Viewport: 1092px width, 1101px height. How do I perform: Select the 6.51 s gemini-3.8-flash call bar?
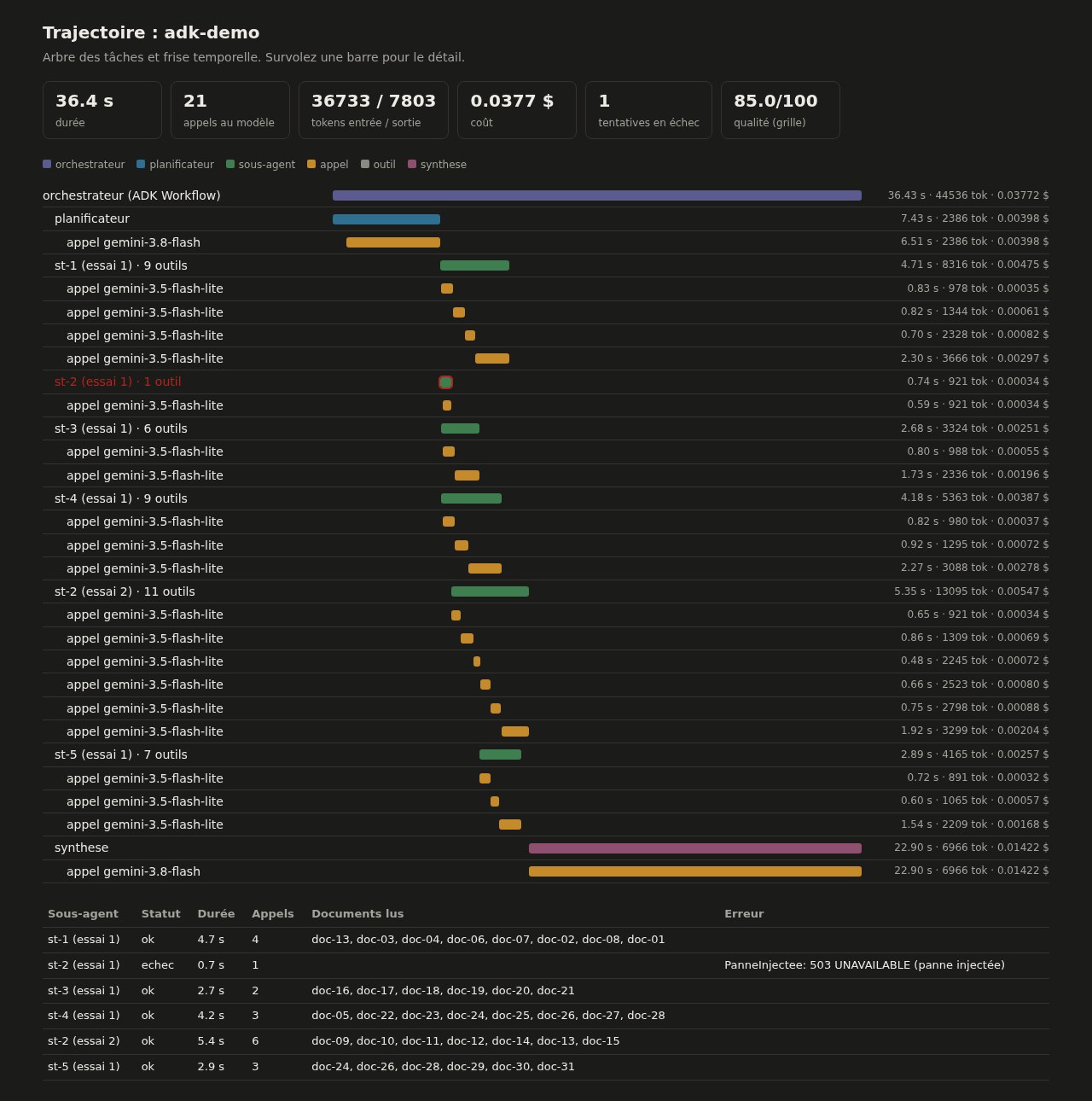pyautogui.click(x=393, y=242)
